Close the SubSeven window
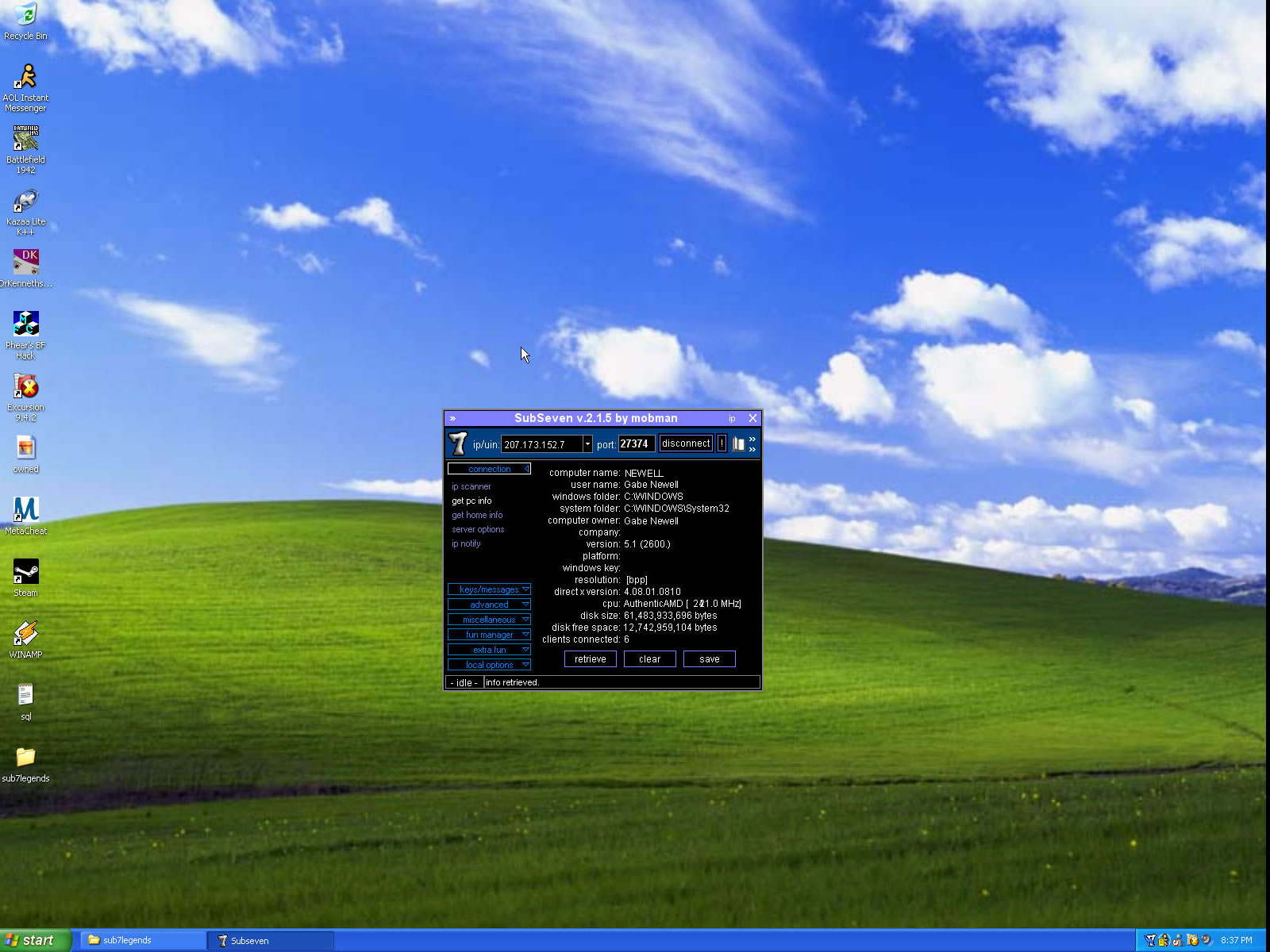Image resolution: width=1270 pixels, height=952 pixels. point(752,418)
